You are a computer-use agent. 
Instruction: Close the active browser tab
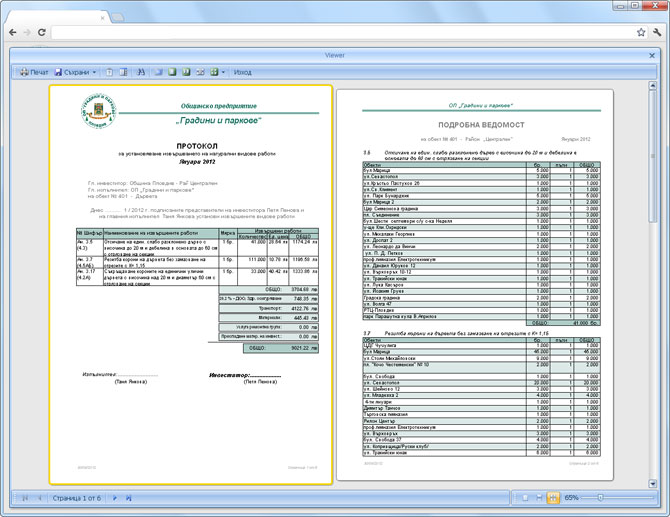[x=103, y=18]
